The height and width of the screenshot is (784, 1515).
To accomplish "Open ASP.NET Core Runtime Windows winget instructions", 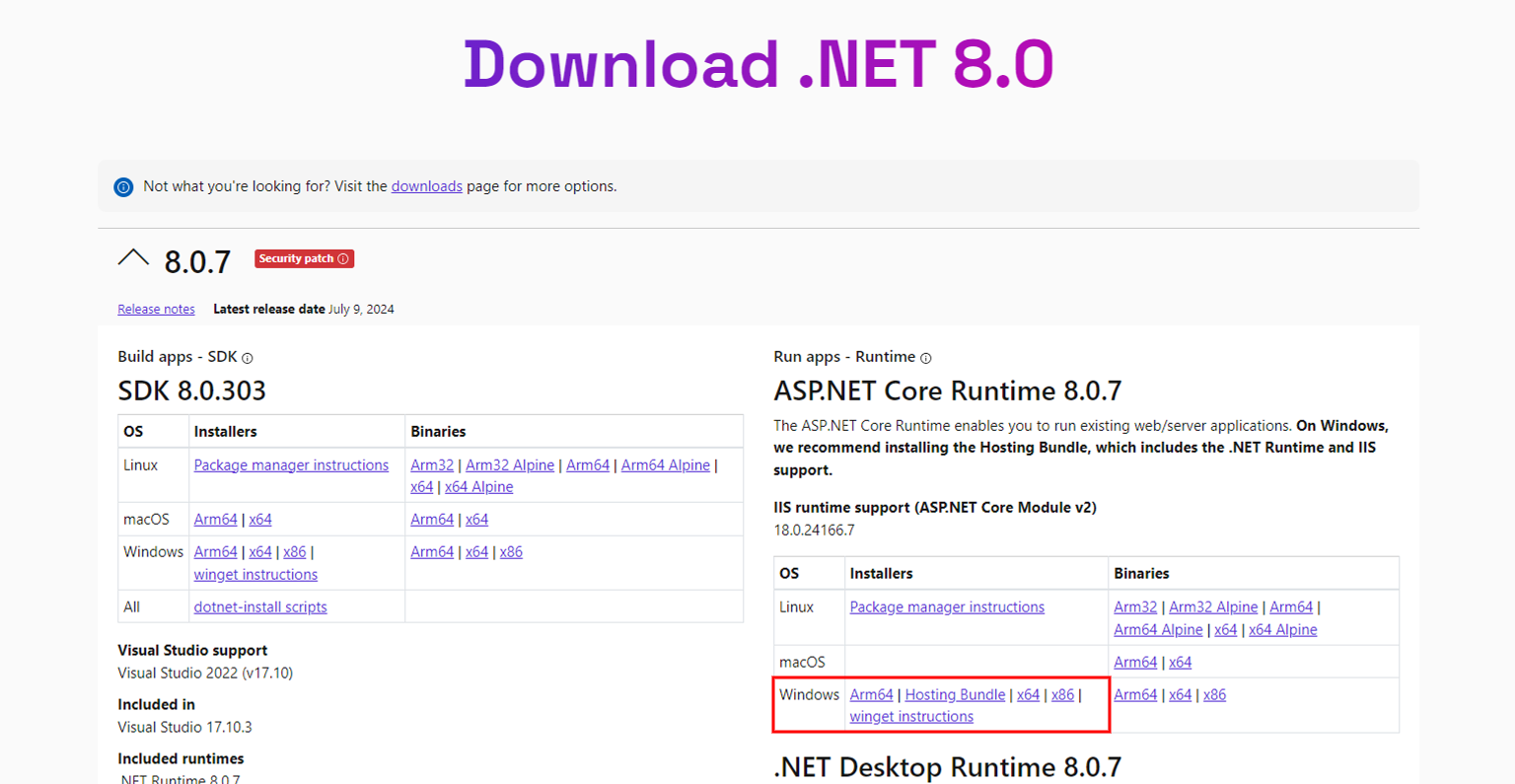I will [911, 717].
